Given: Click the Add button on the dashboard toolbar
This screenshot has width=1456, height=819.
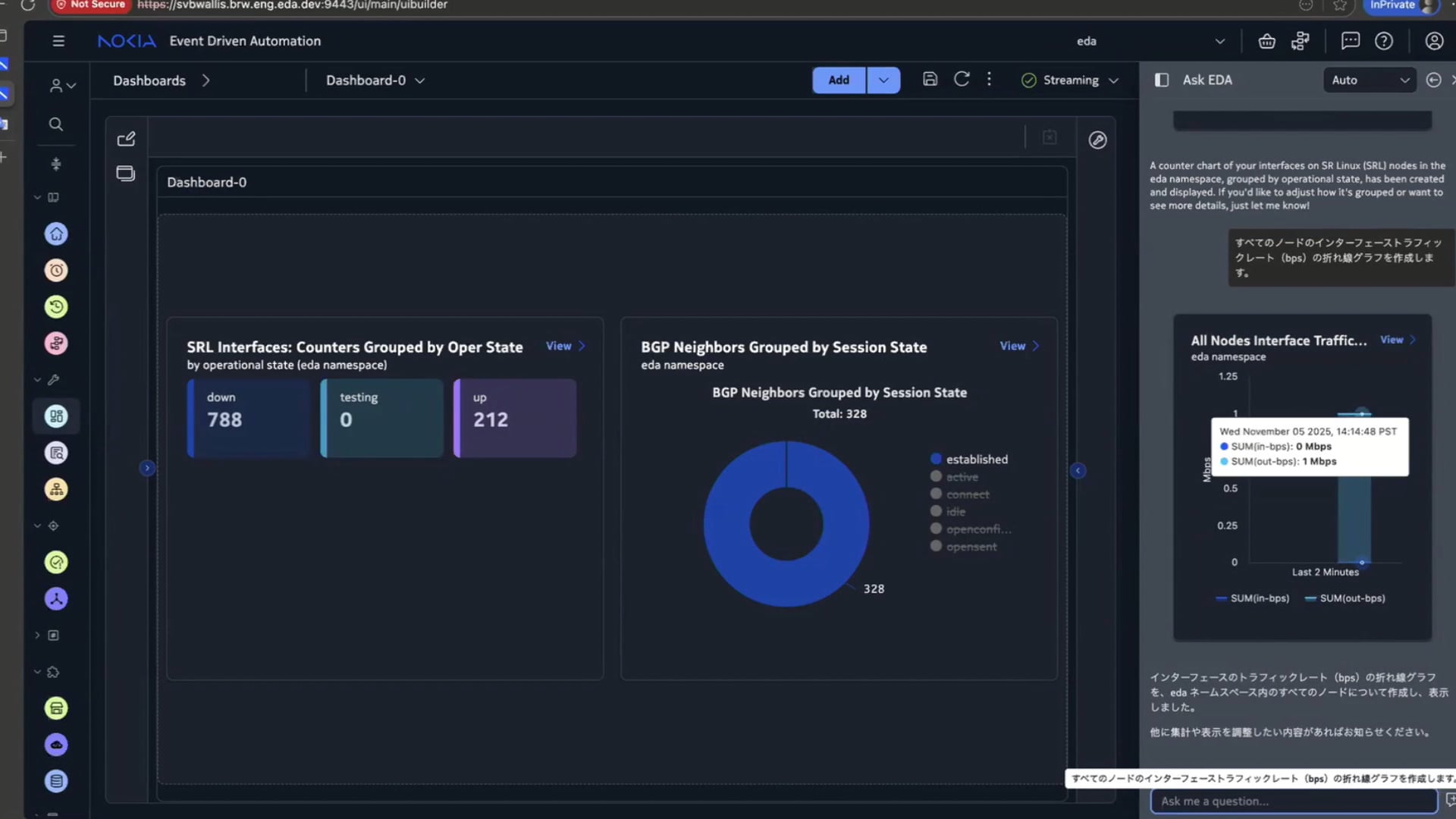Looking at the screenshot, I should [x=838, y=80].
